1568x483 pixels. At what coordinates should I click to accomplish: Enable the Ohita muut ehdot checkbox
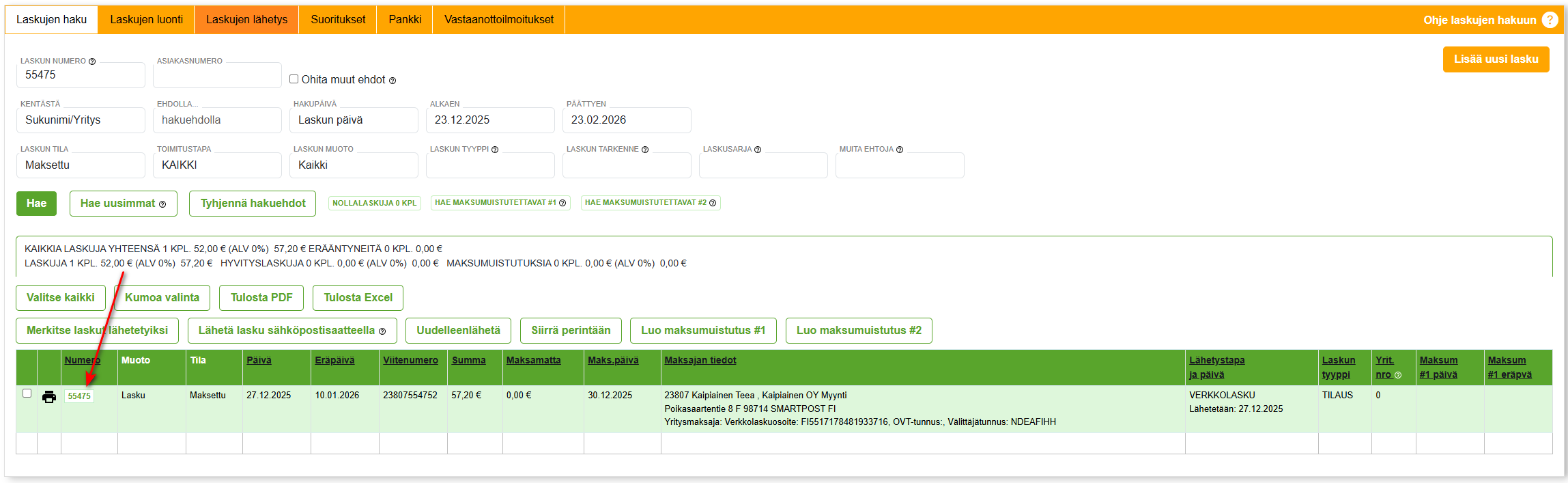tap(294, 79)
